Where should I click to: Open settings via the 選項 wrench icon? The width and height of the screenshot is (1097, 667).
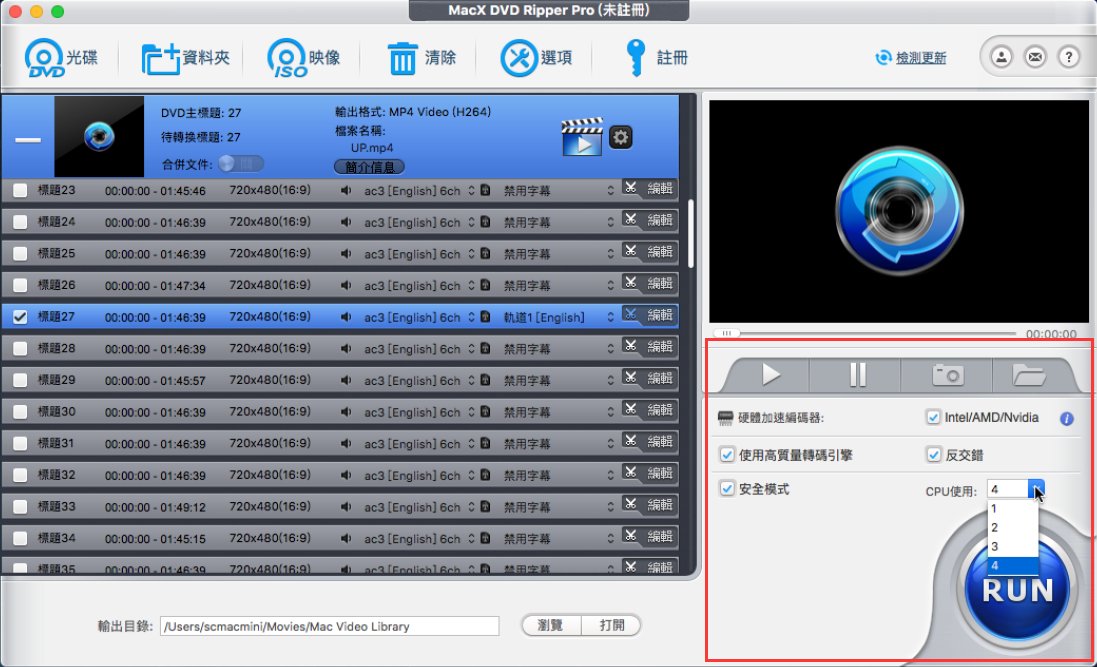pyautogui.click(x=518, y=57)
